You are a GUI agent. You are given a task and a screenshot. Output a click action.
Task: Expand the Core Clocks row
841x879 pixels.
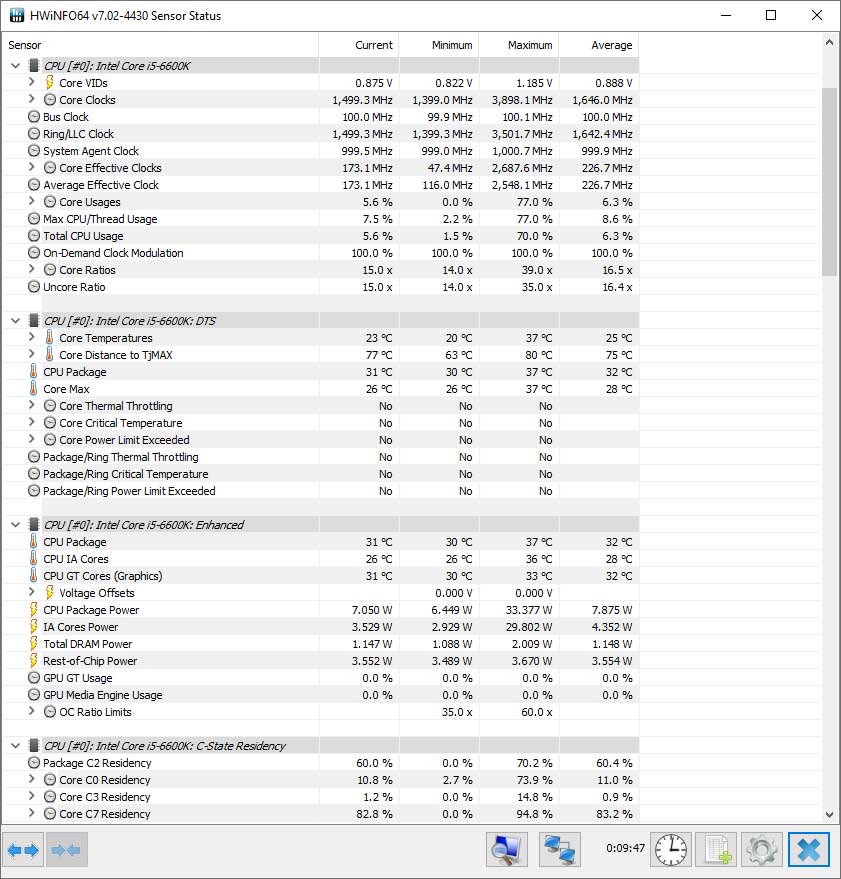31,99
